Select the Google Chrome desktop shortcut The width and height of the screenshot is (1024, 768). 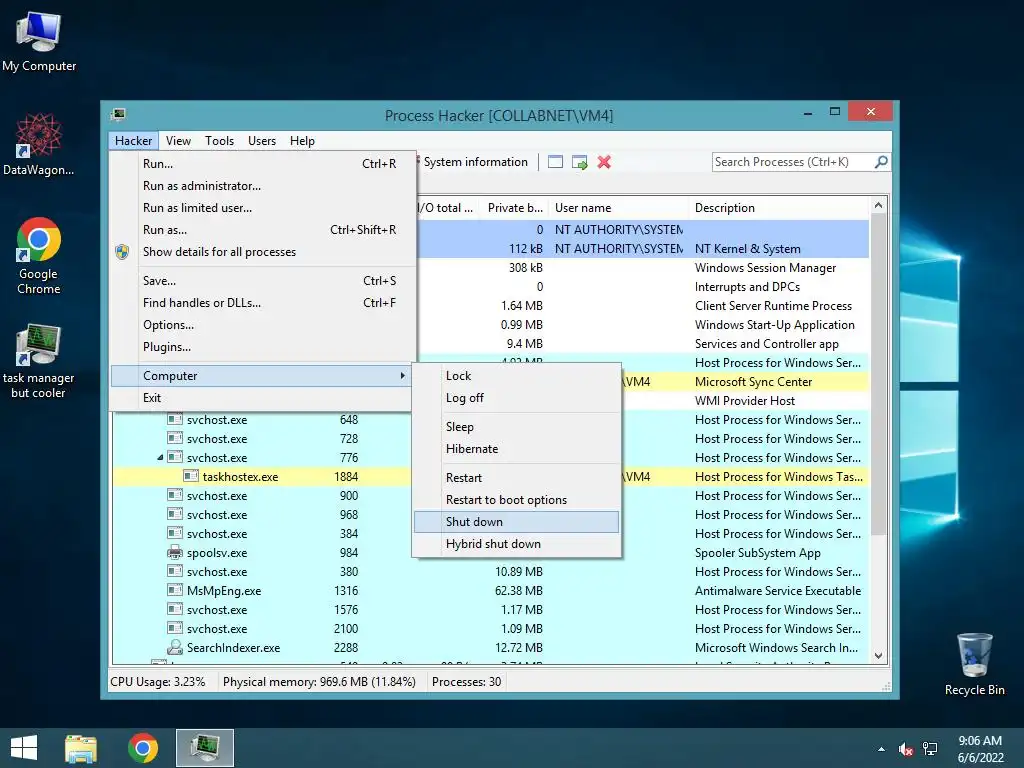tap(39, 256)
